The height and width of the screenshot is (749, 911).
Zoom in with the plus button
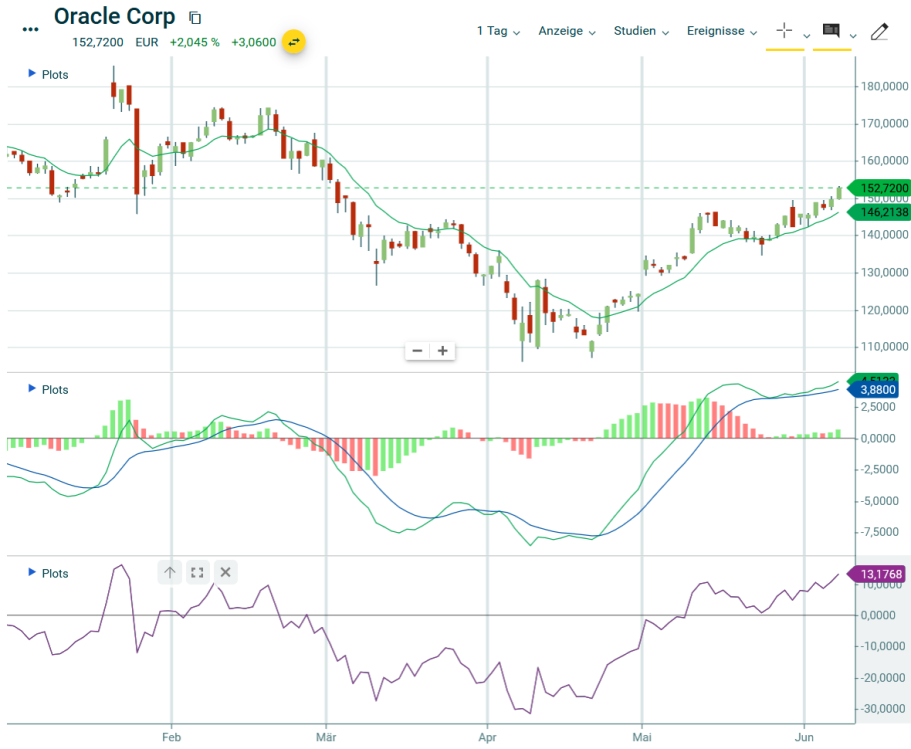[x=443, y=350]
